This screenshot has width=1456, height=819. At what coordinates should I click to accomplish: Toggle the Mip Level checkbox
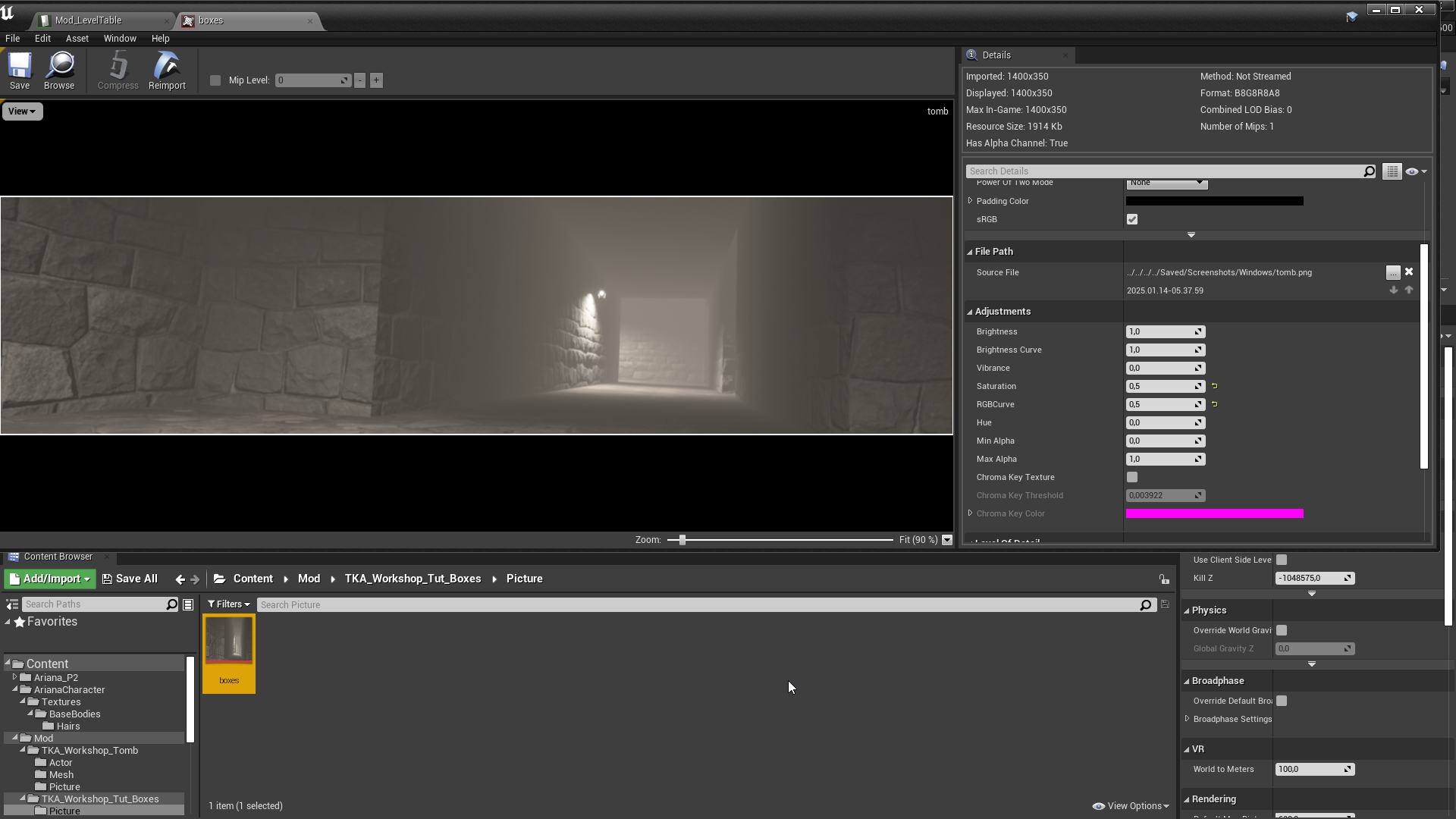215,80
